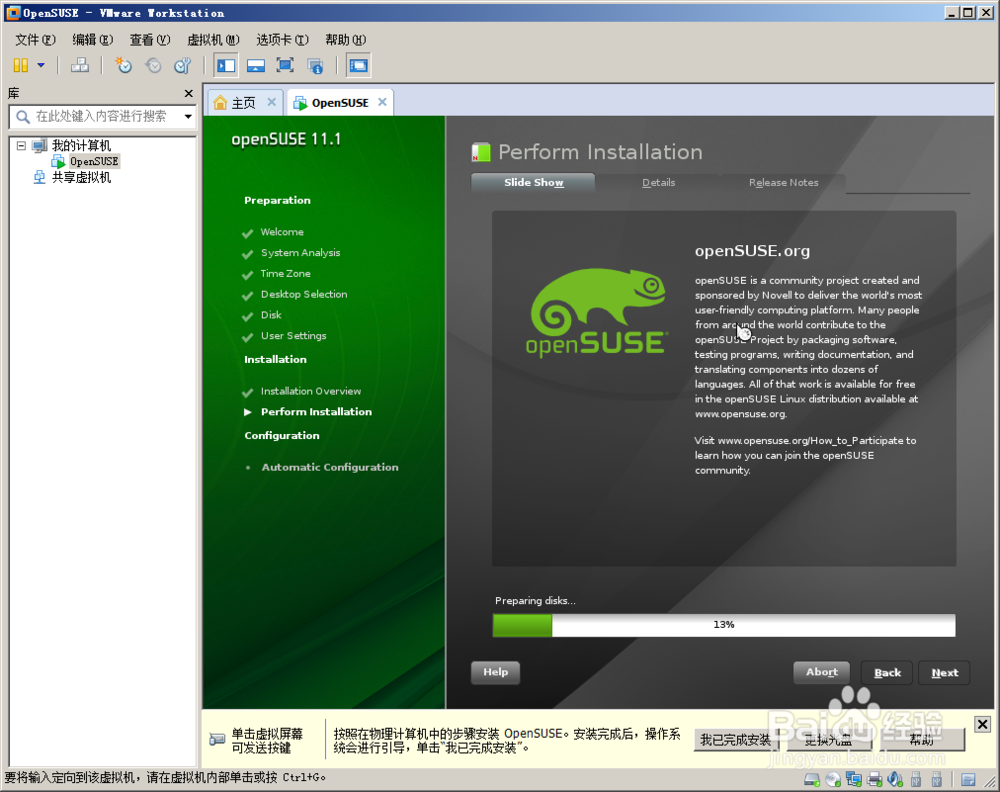Toggle console view icon in toolbar
1000x792 pixels.
click(358, 65)
